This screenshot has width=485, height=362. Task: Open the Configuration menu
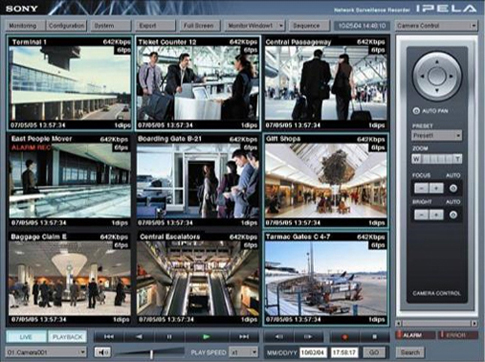66,25
